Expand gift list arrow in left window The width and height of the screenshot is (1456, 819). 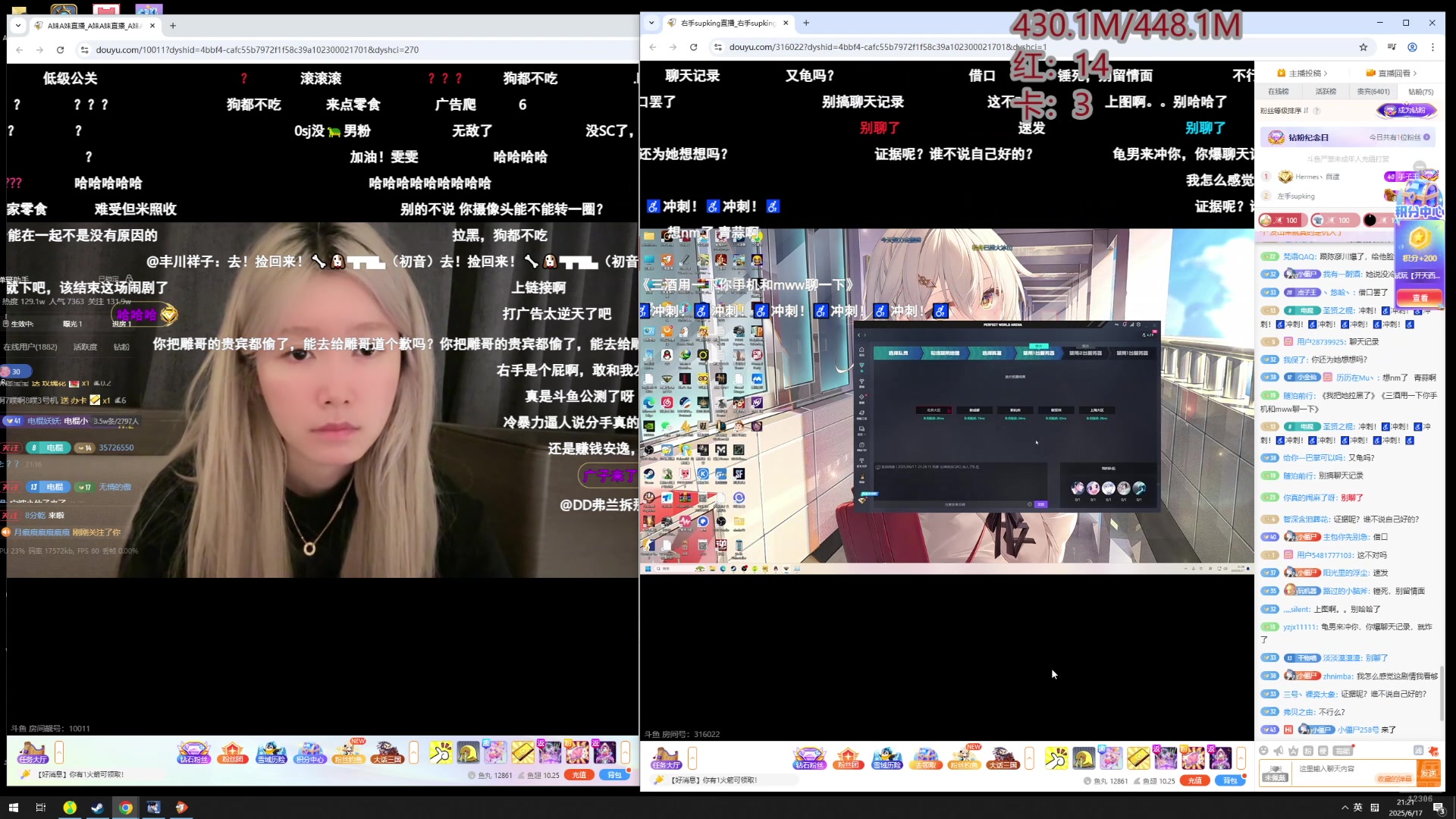pyautogui.click(x=626, y=752)
